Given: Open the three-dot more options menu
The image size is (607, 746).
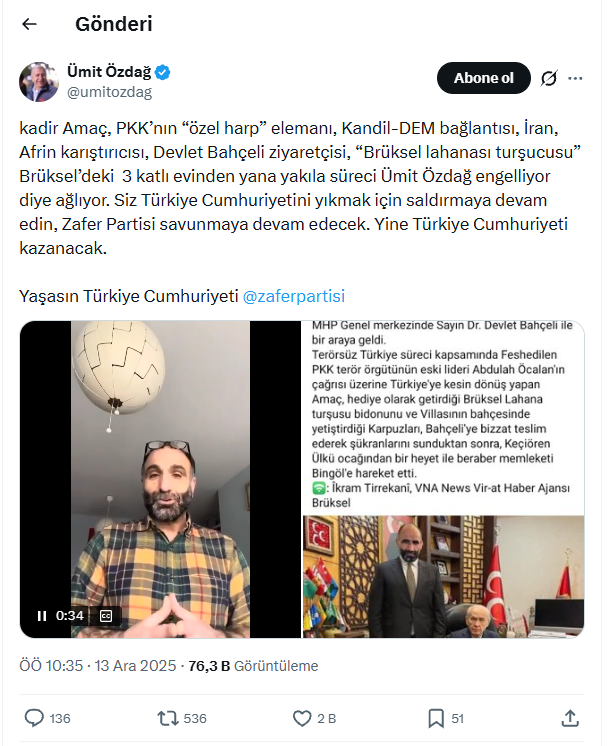Looking at the screenshot, I should click(575, 78).
